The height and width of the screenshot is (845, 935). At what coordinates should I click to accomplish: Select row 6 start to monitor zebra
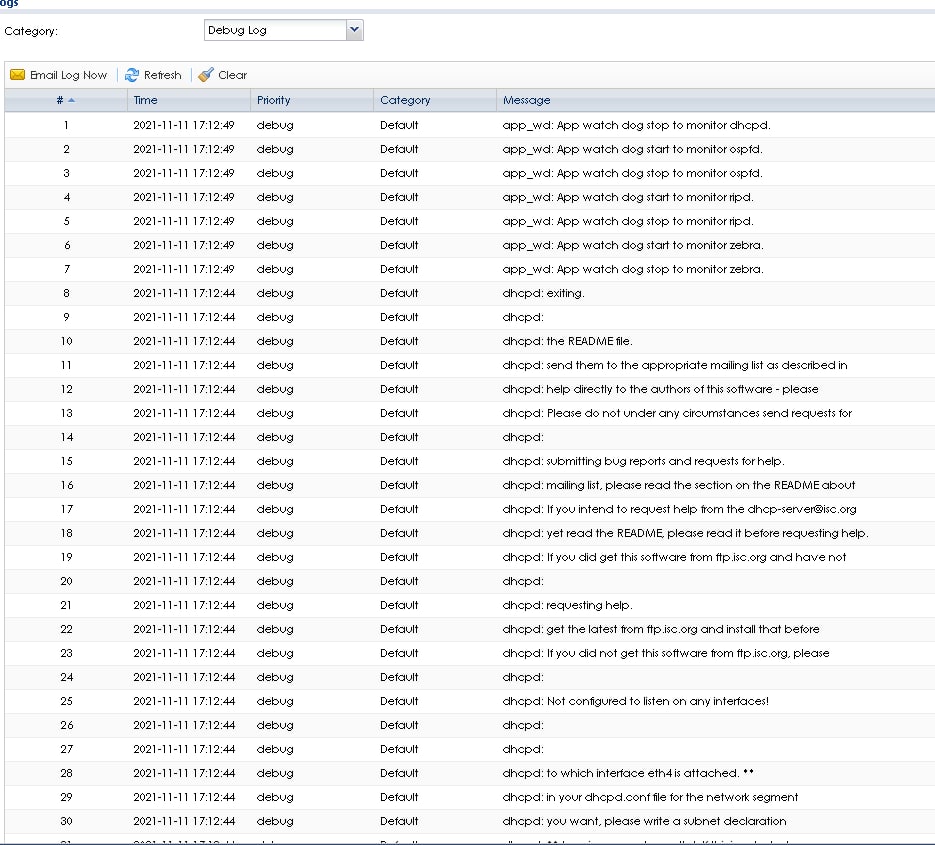click(x=633, y=245)
